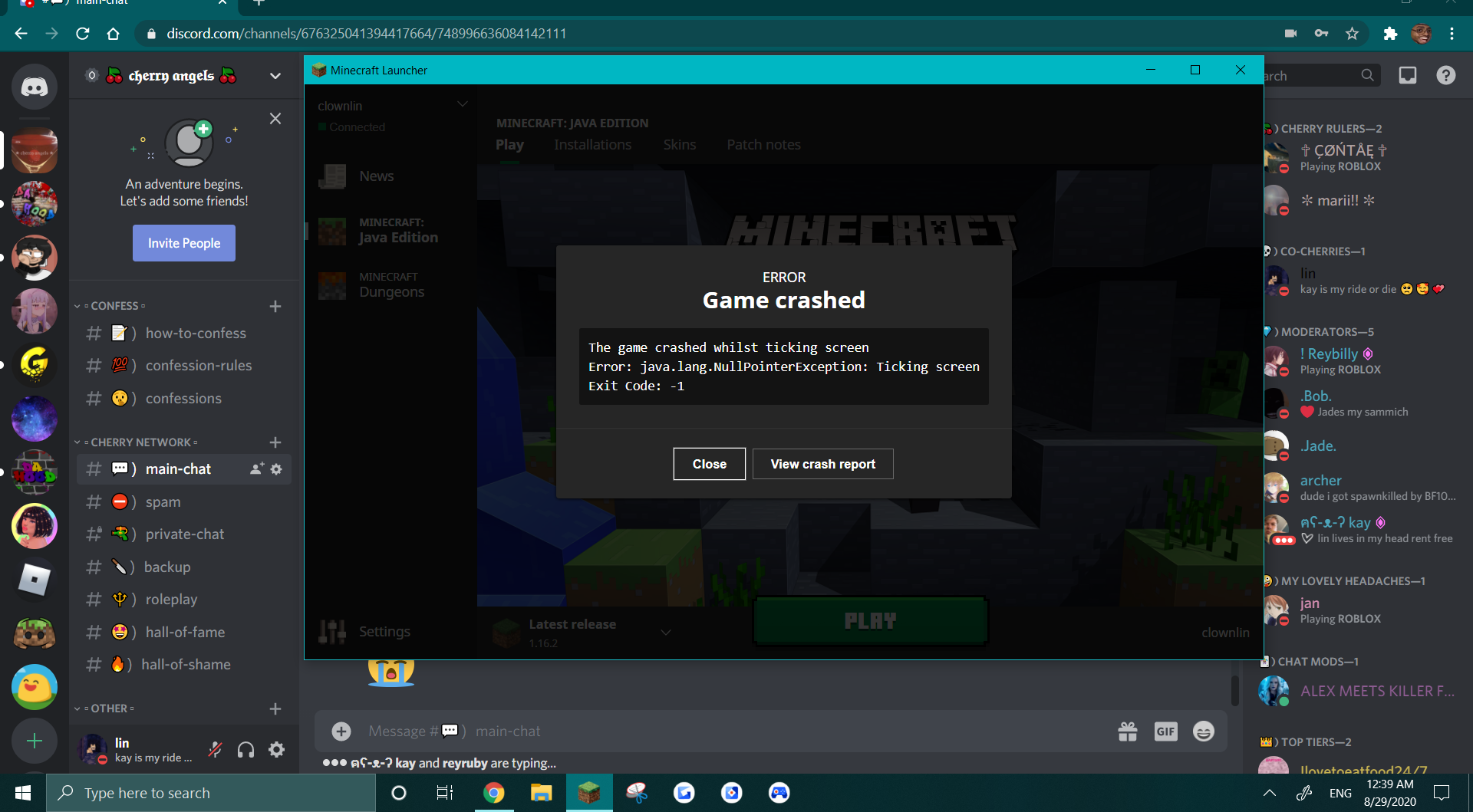This screenshot has height=812, width=1473.
Task: Open the confession-rules channel
Action: click(x=184, y=366)
